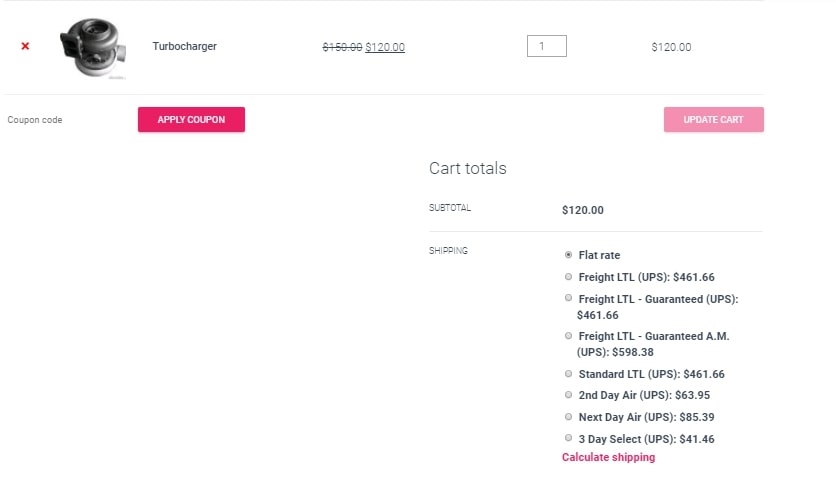Click the Coupon code input field
836x478 pixels.
[x=67, y=120]
